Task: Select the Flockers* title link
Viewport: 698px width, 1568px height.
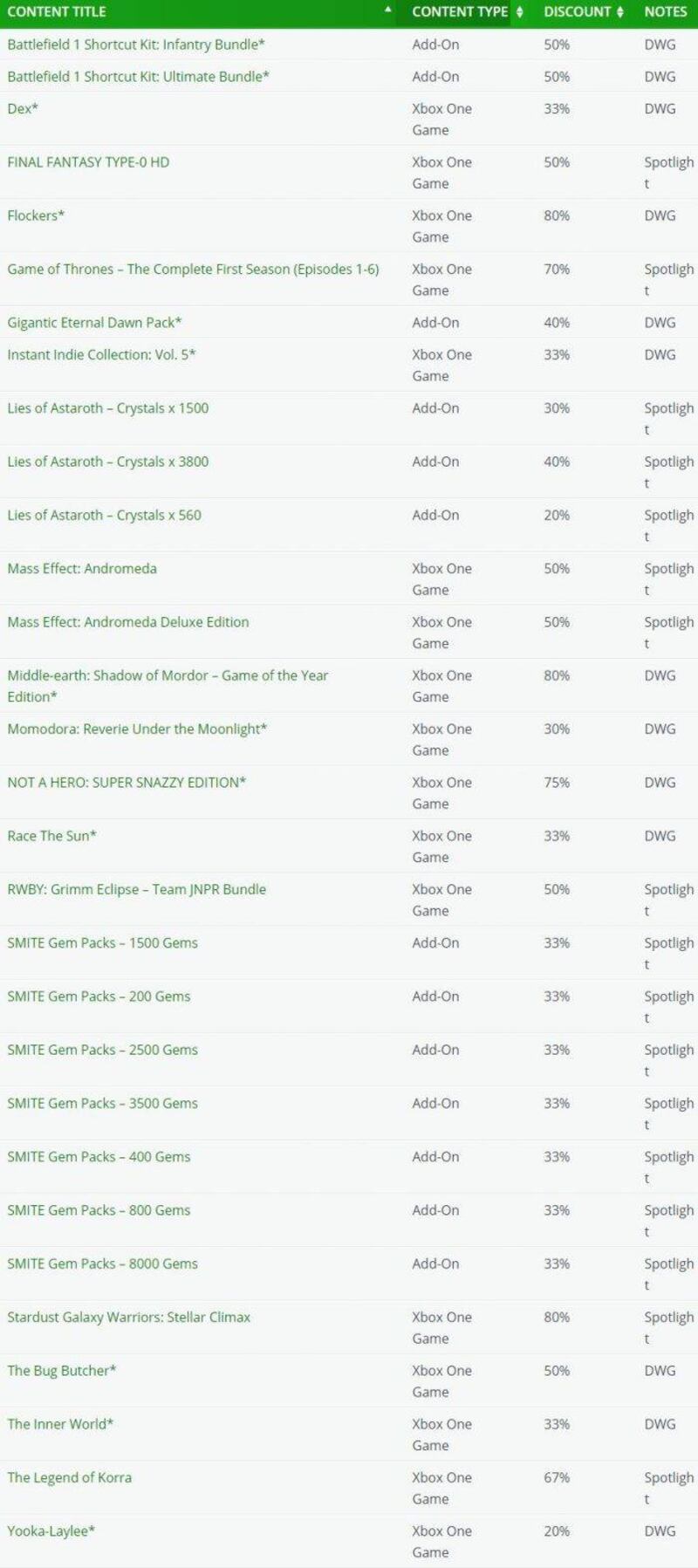Action: (36, 216)
